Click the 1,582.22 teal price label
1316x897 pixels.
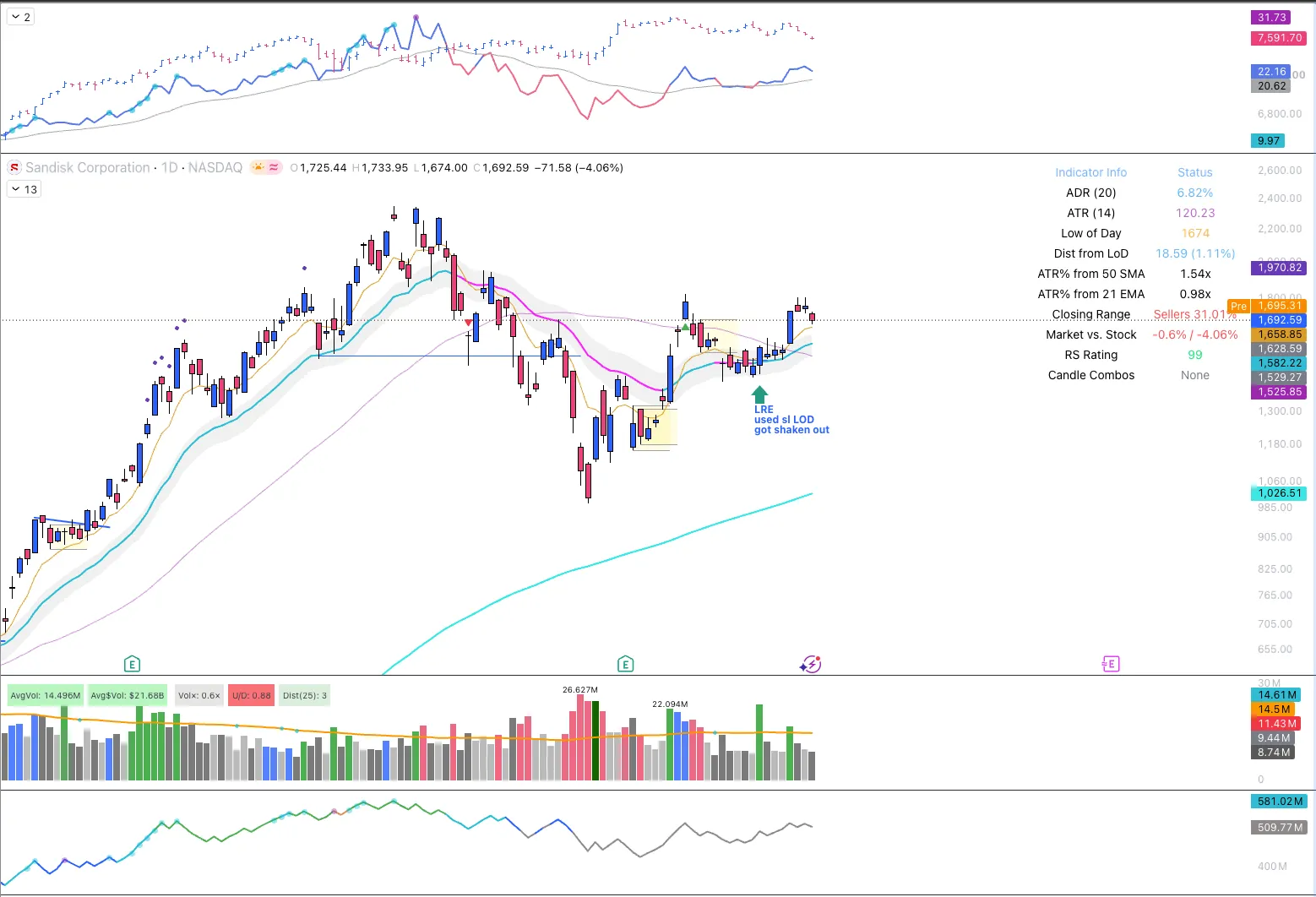[1279, 363]
